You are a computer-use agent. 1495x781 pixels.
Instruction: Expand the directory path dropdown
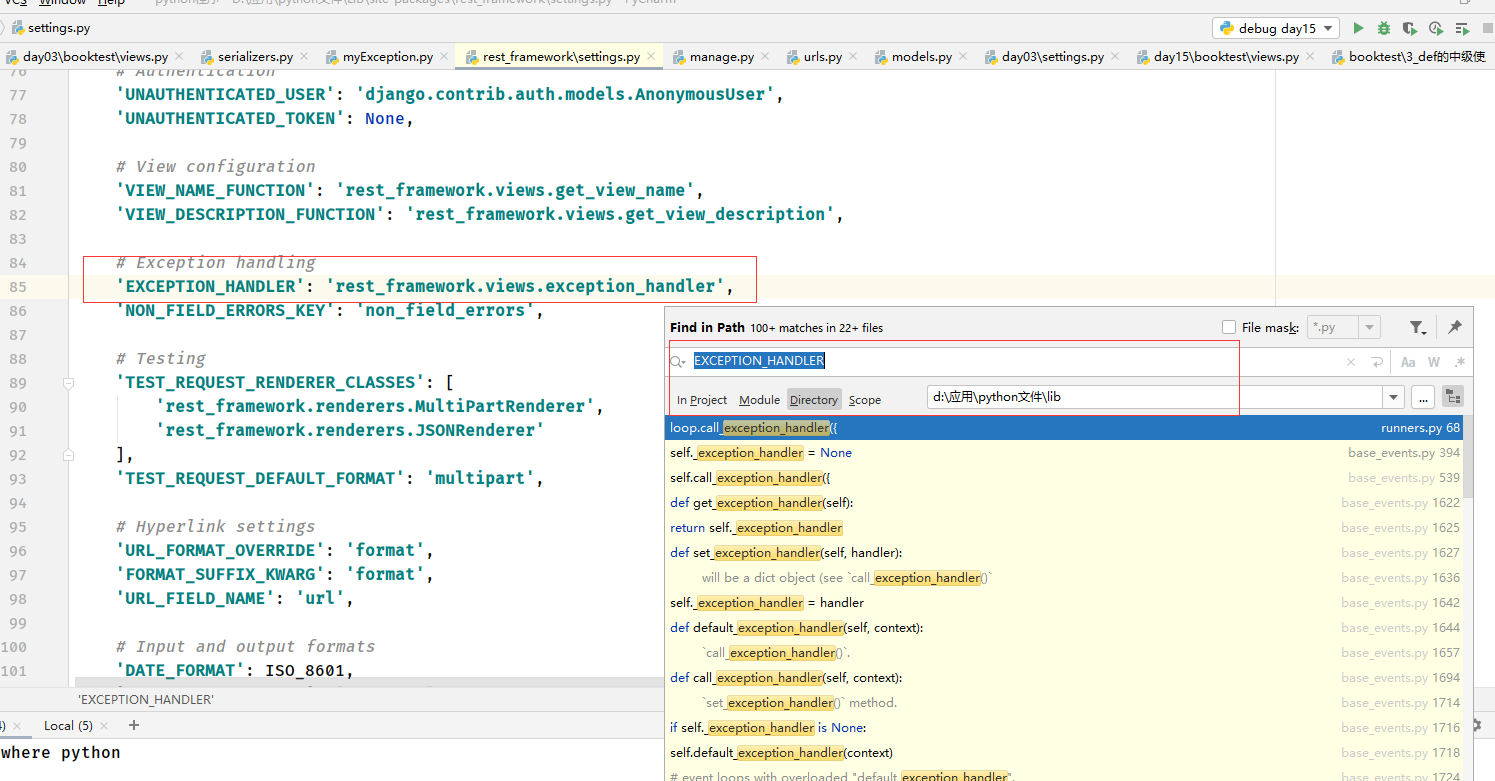(1394, 398)
